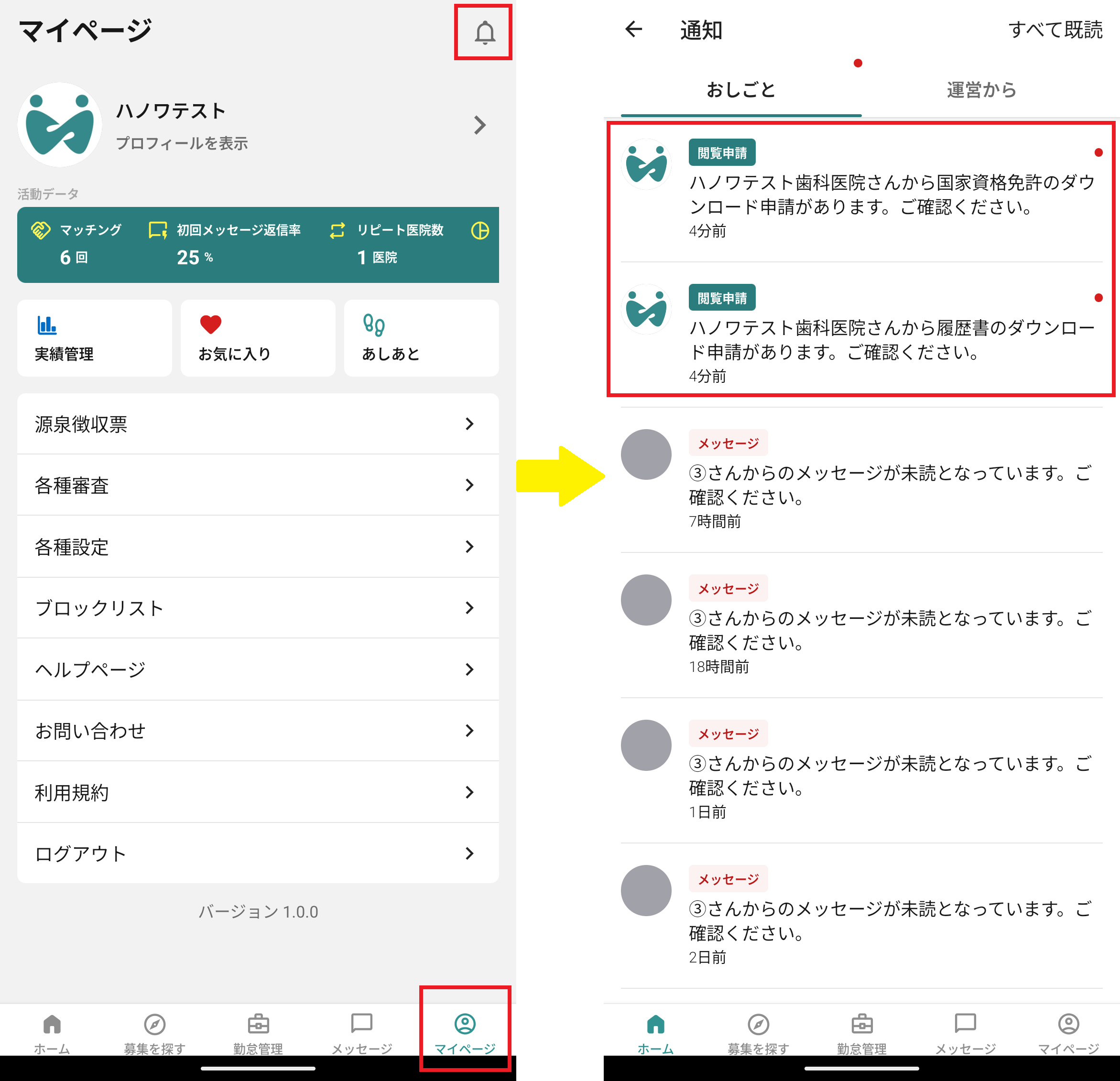Tap pie chart icon in activity data
The width and height of the screenshot is (1120, 1081).
[x=480, y=230]
